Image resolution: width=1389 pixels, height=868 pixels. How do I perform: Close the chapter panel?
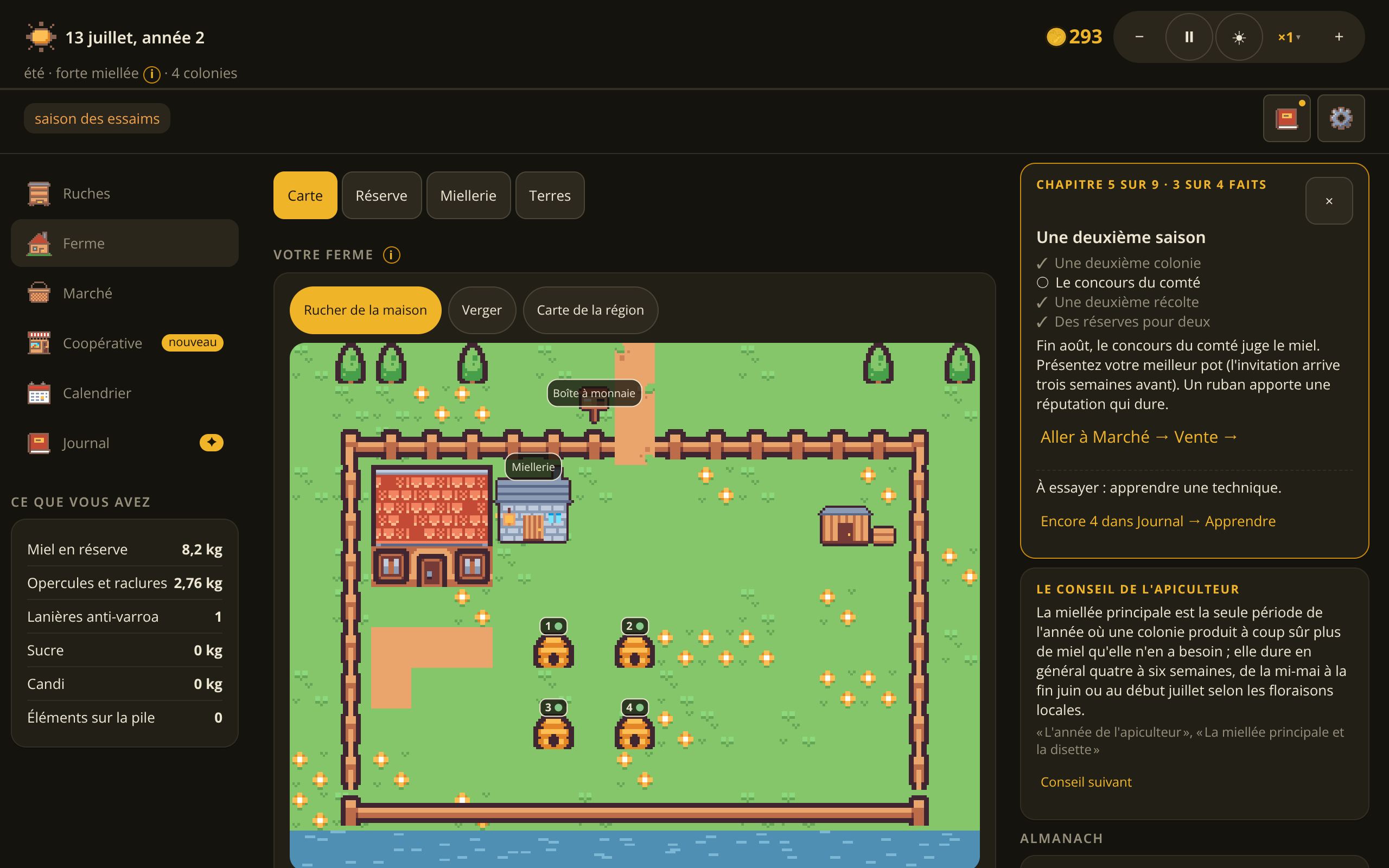coord(1329,201)
